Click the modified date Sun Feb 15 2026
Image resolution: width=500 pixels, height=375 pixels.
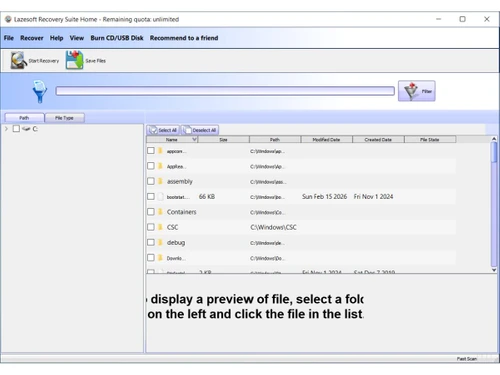[324, 197]
